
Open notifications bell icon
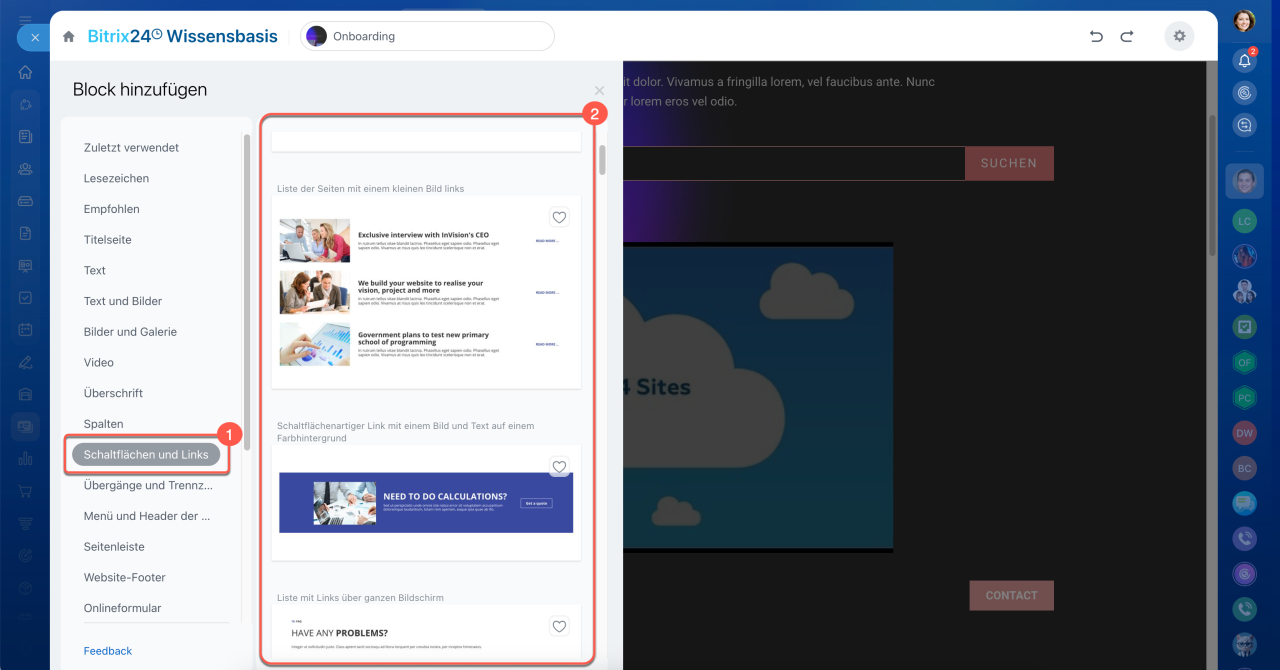(x=1245, y=61)
